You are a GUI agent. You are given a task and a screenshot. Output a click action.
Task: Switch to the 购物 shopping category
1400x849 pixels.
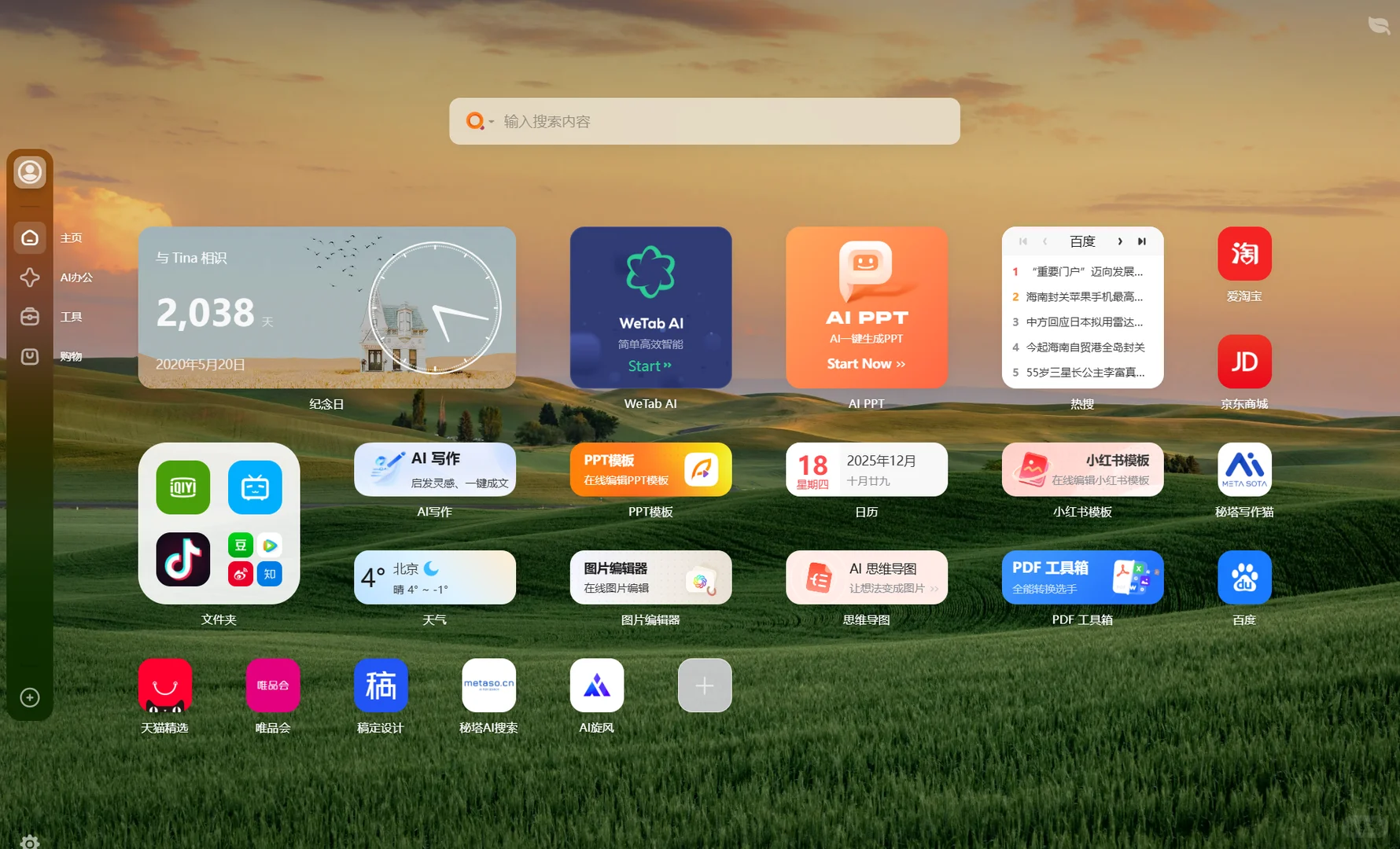point(30,356)
